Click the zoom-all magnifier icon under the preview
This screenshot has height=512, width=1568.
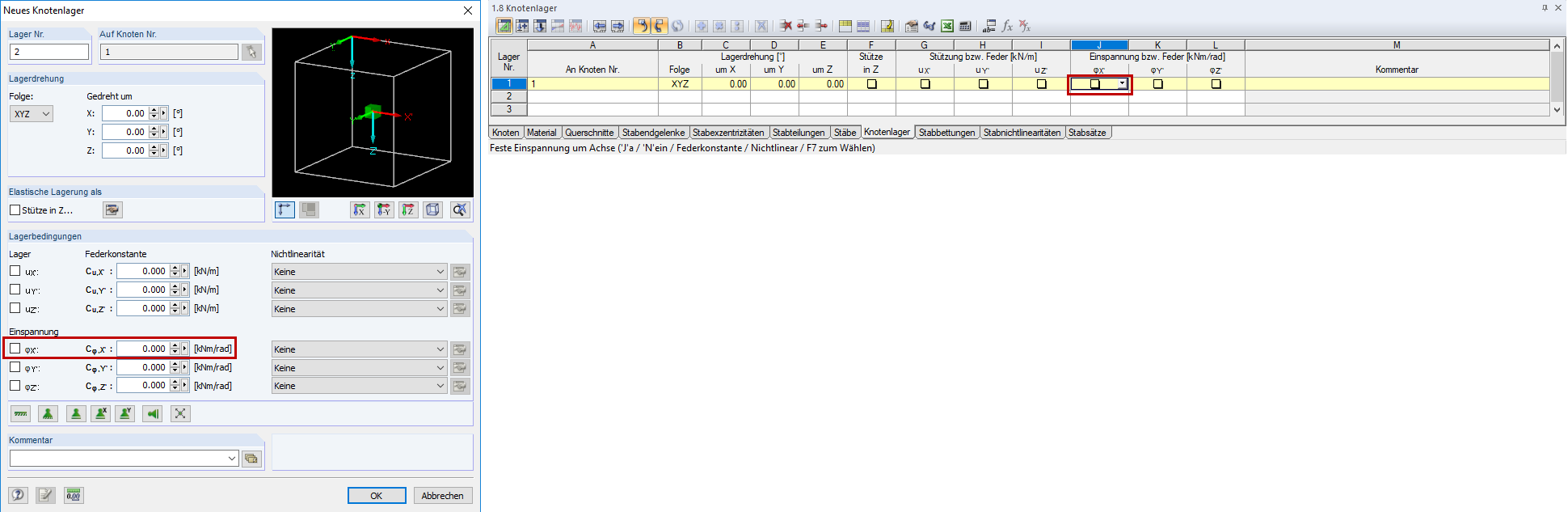(459, 210)
